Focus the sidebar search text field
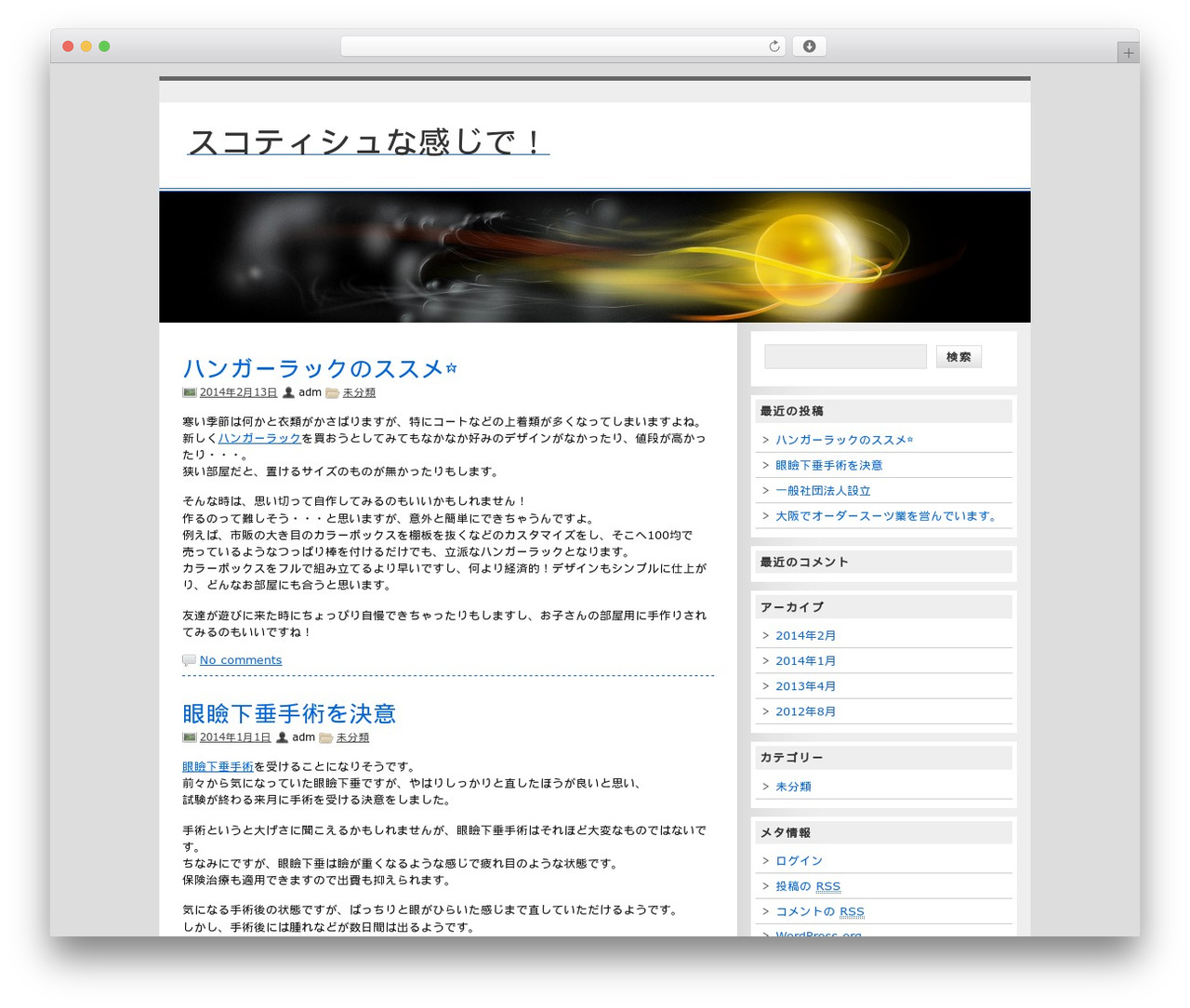The image size is (1190, 1008). tap(845, 356)
